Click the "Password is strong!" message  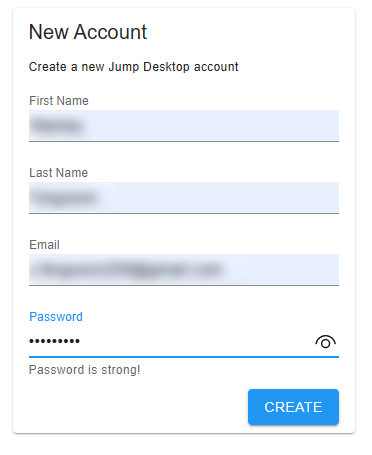[x=85, y=370]
